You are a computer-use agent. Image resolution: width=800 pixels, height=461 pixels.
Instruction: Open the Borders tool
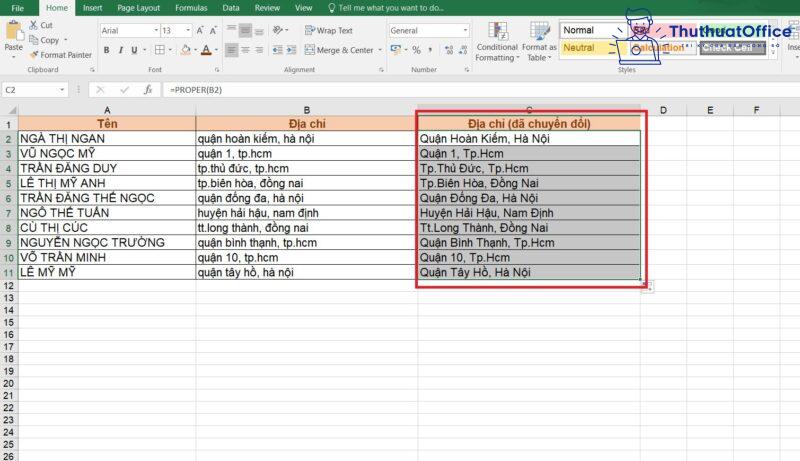click(x=160, y=50)
